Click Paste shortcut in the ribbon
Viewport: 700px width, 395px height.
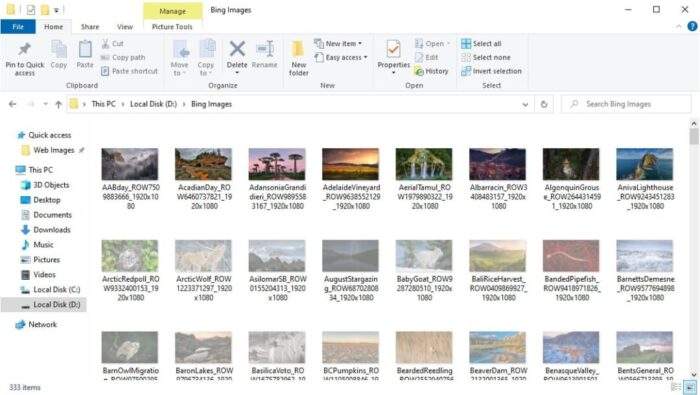[x=129, y=71]
